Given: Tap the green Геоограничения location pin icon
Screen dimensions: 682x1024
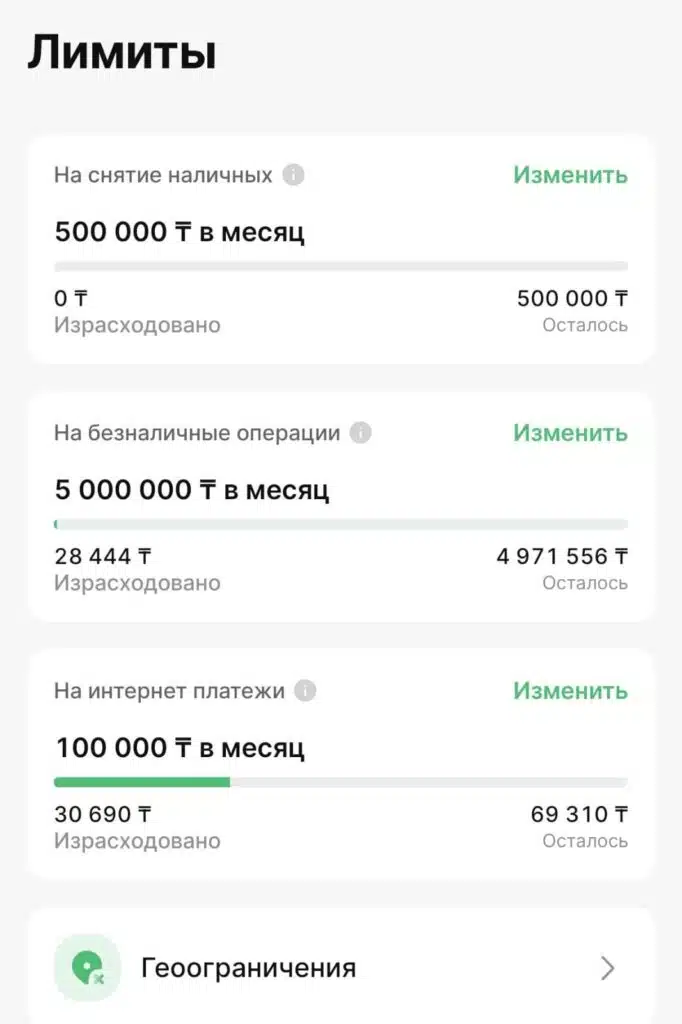Looking at the screenshot, I should [x=87, y=967].
